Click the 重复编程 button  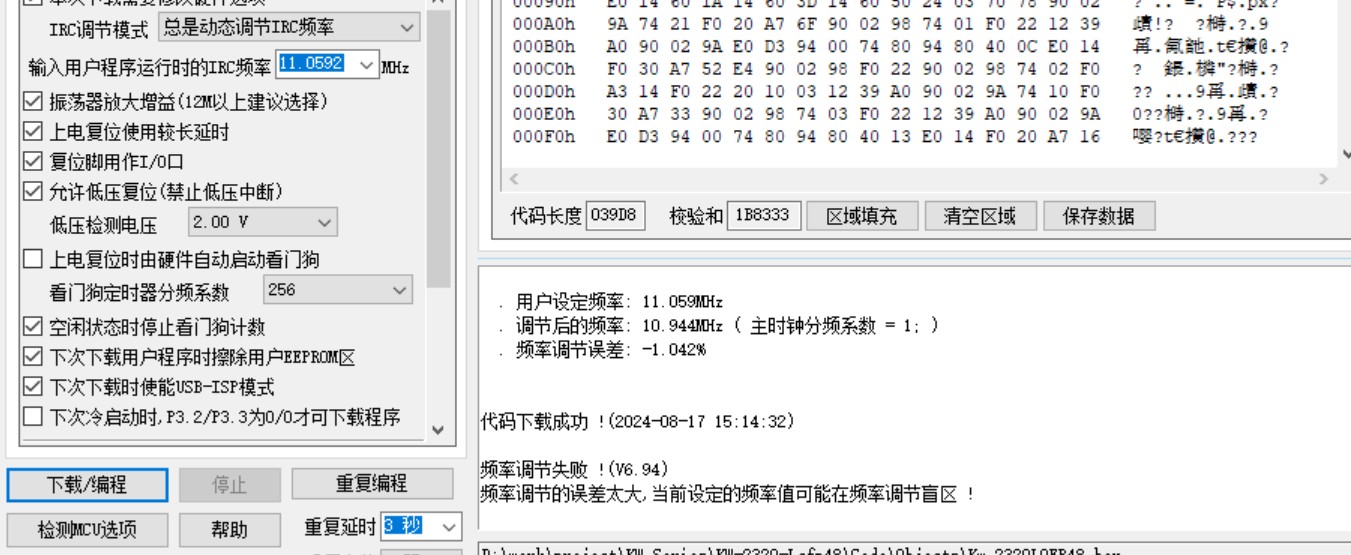[x=371, y=484]
